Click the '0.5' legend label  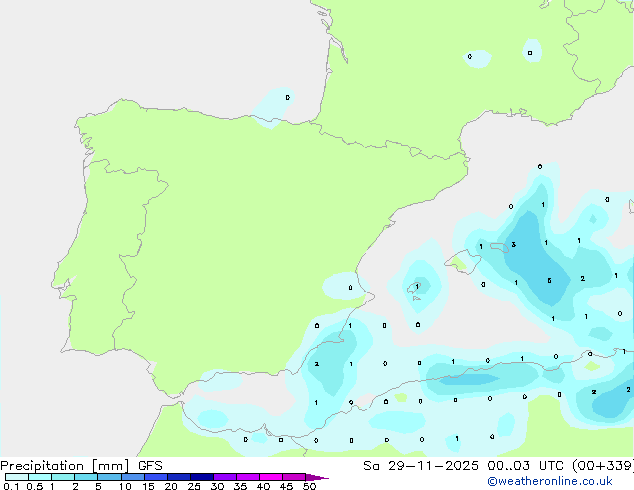[x=35, y=486]
